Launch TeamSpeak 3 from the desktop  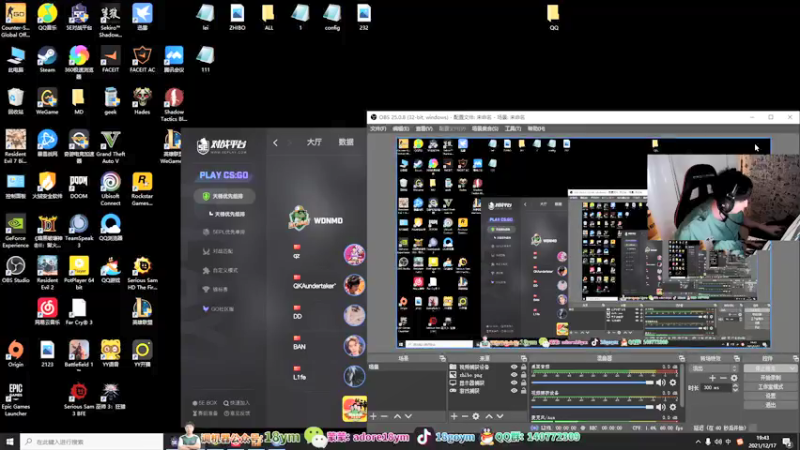coord(79,231)
